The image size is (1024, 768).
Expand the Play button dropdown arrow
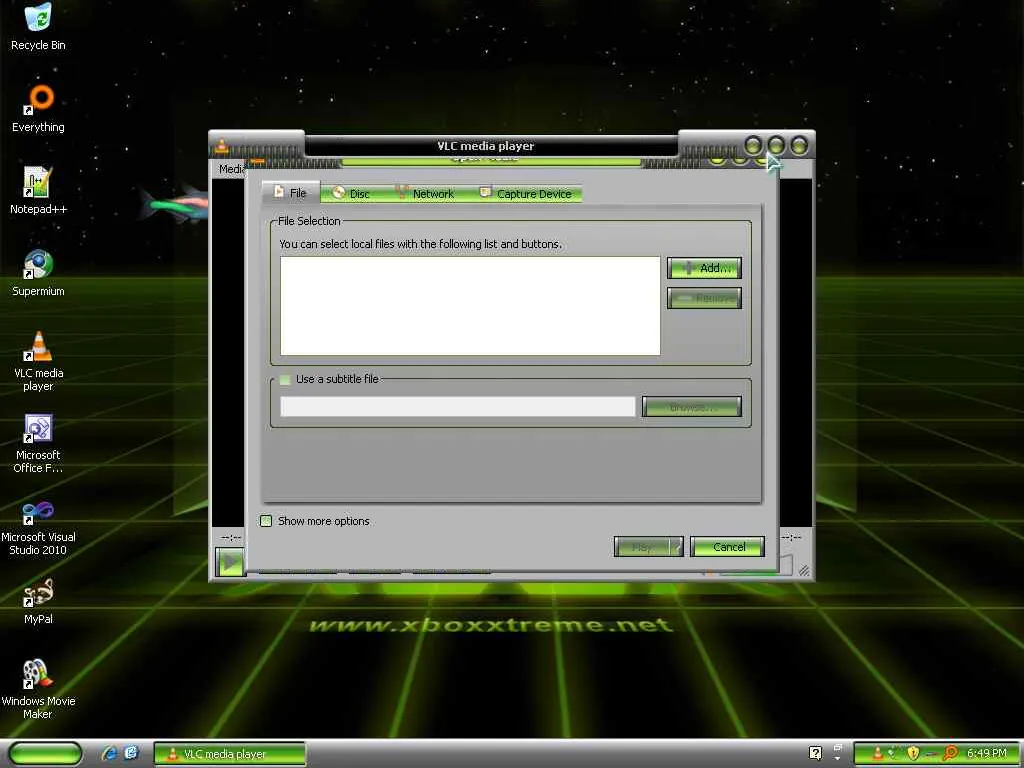click(x=677, y=547)
